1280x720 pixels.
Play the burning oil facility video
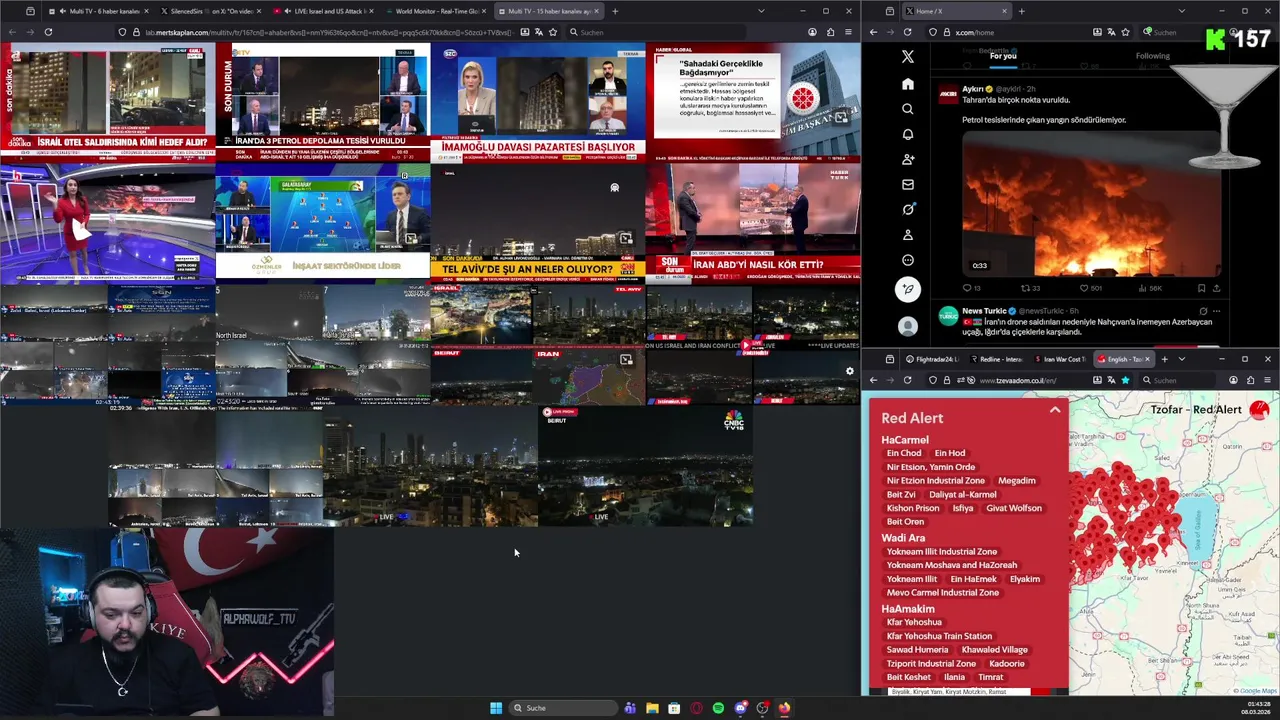(x=1091, y=205)
